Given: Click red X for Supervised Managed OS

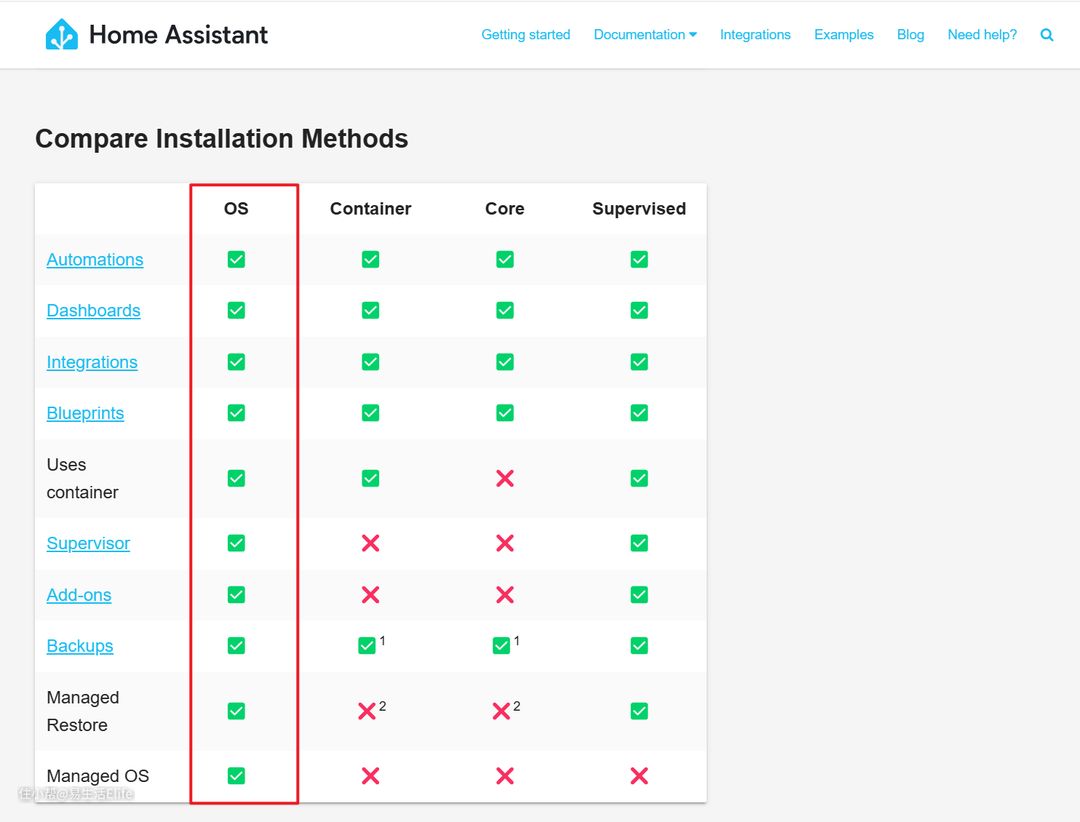Looking at the screenshot, I should pos(639,776).
